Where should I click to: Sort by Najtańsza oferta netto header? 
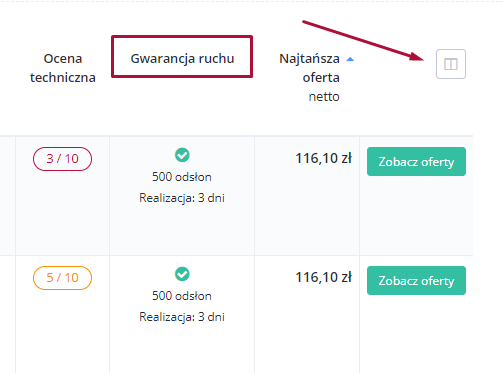click(309, 77)
